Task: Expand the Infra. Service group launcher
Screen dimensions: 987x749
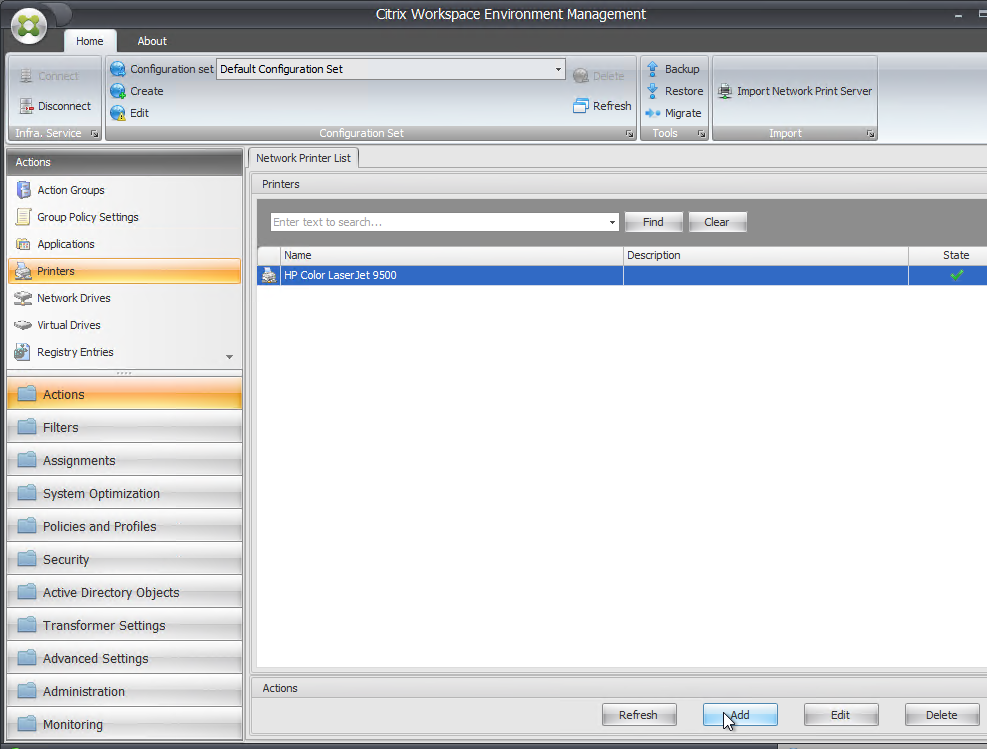Action: pos(94,133)
